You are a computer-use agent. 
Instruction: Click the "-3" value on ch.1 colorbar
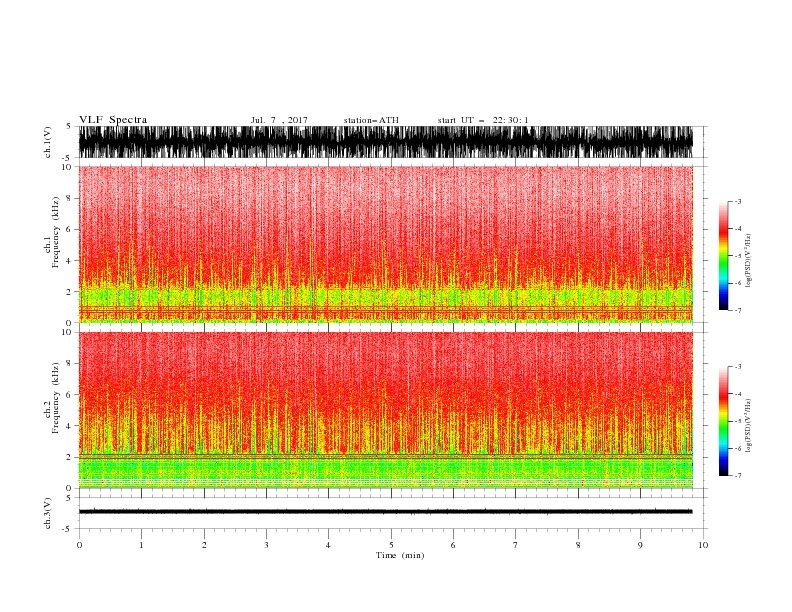click(737, 201)
